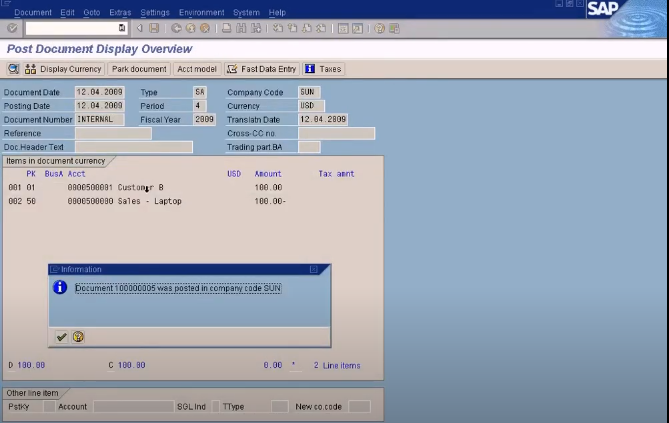Click the New co.code input field
Screen dimensions: 669x423
[359, 406]
